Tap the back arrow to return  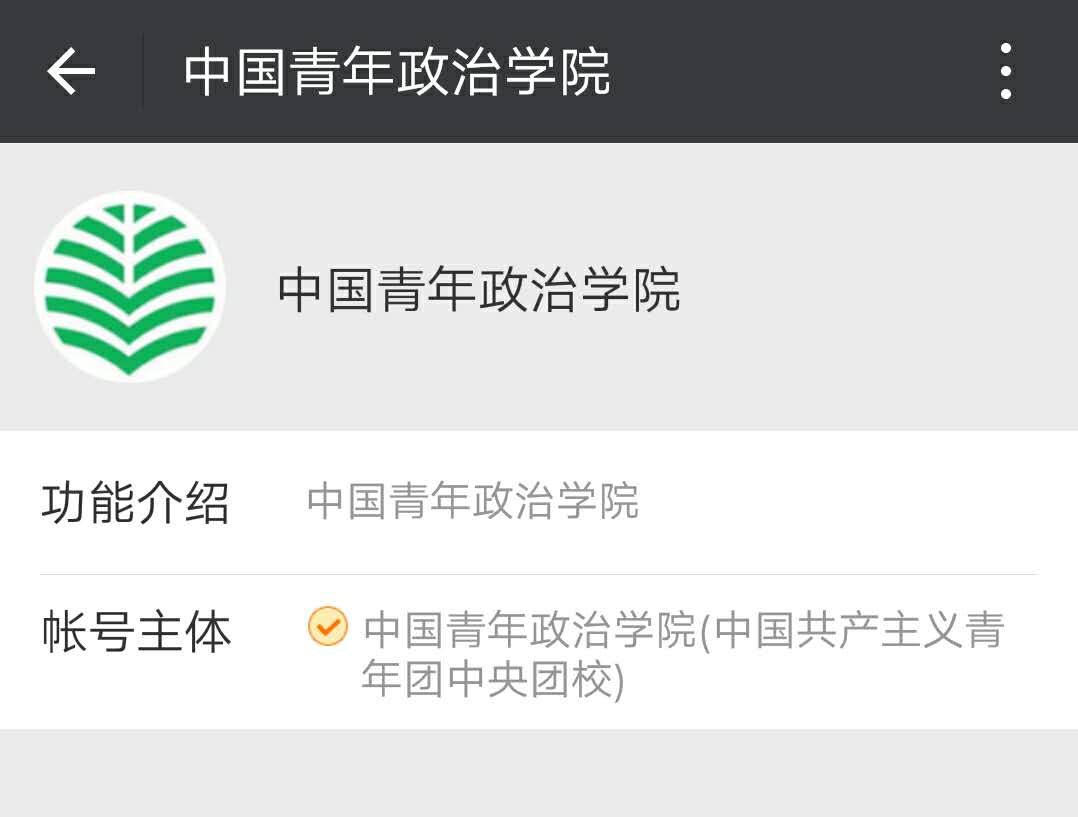(68, 71)
